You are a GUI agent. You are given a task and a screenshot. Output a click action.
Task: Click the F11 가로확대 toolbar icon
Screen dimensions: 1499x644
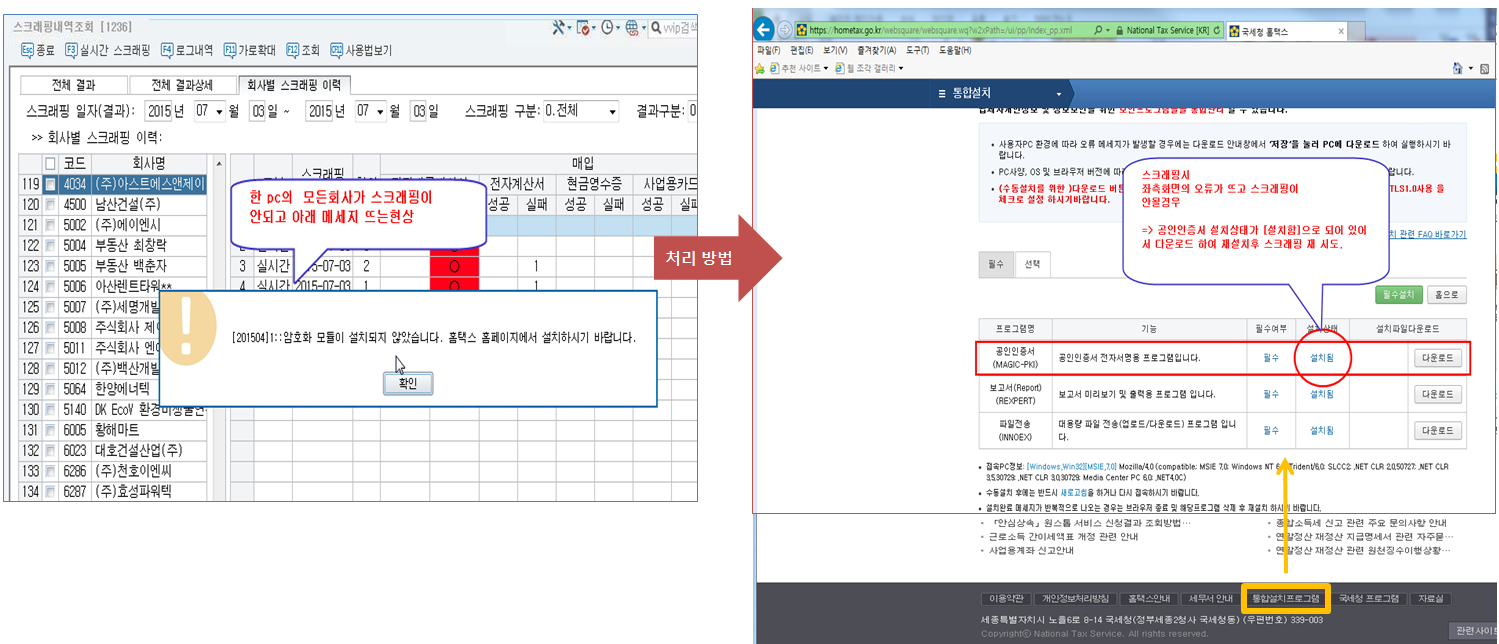coord(231,49)
